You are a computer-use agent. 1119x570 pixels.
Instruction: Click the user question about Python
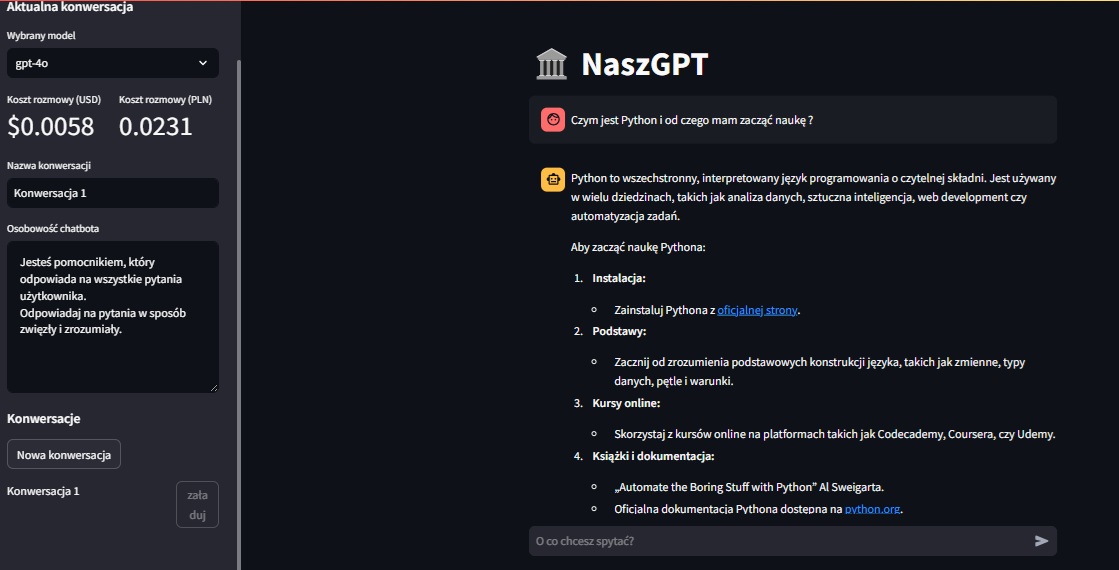[x=692, y=120]
